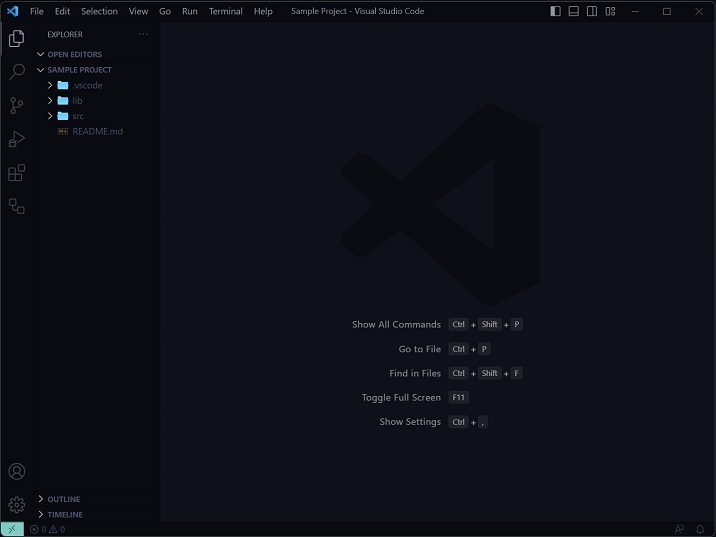The width and height of the screenshot is (716, 537).
Task: Click the .vscode folder icon
Action: pyautogui.click(x=63, y=85)
